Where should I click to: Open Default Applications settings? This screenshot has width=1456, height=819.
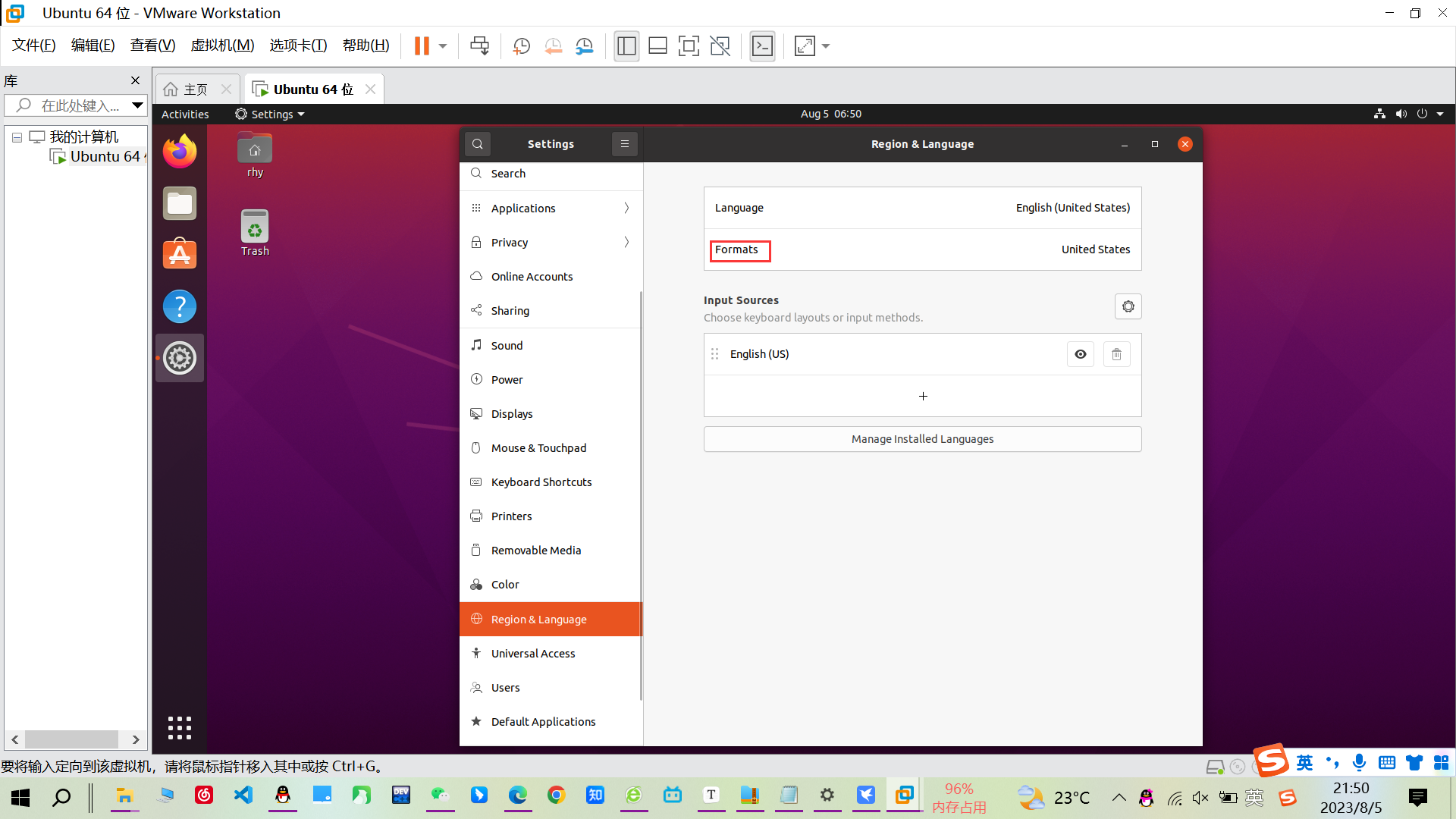[x=551, y=721]
